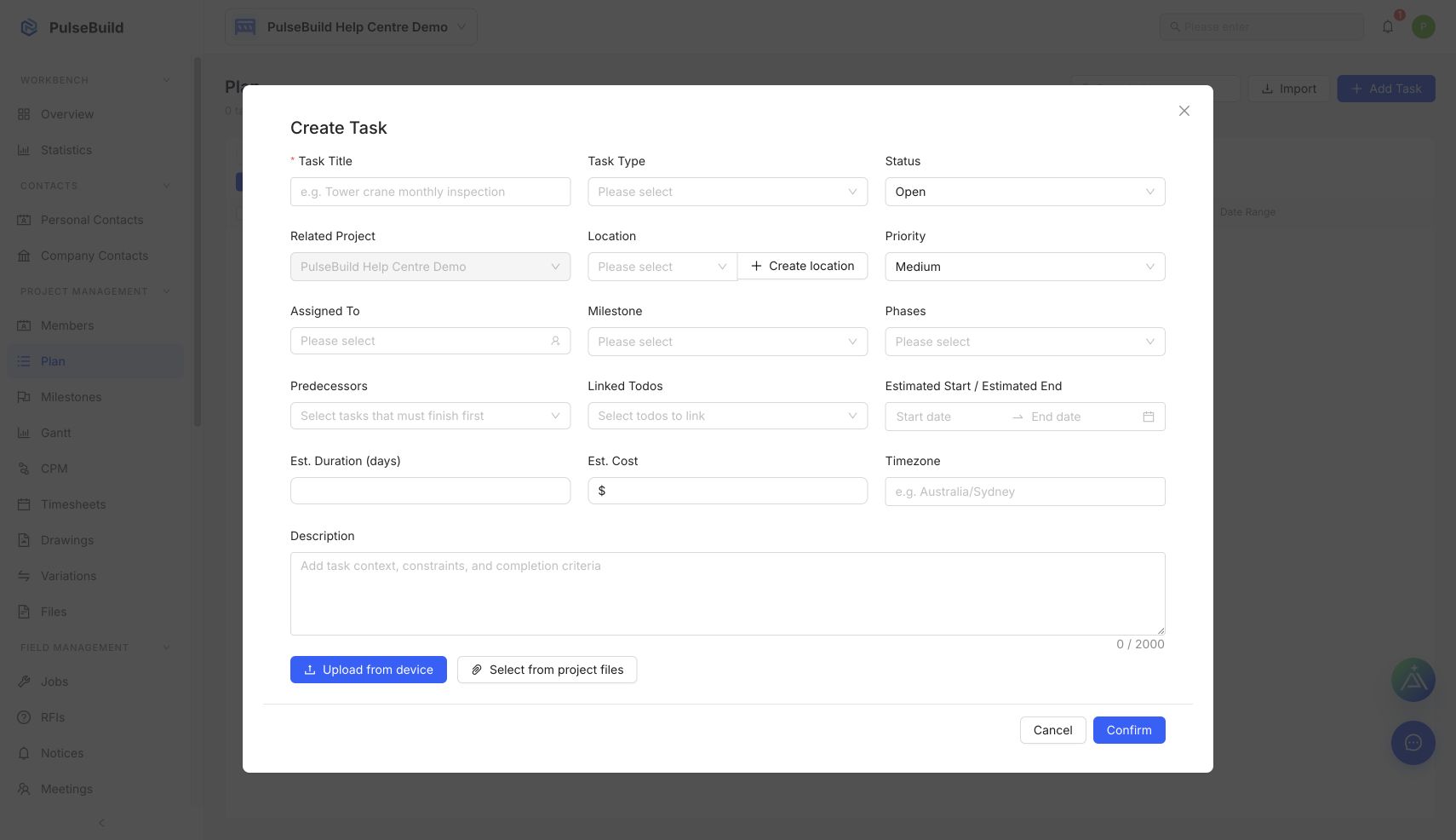Image resolution: width=1456 pixels, height=840 pixels.
Task: Confirm the new task
Action: (x=1129, y=730)
